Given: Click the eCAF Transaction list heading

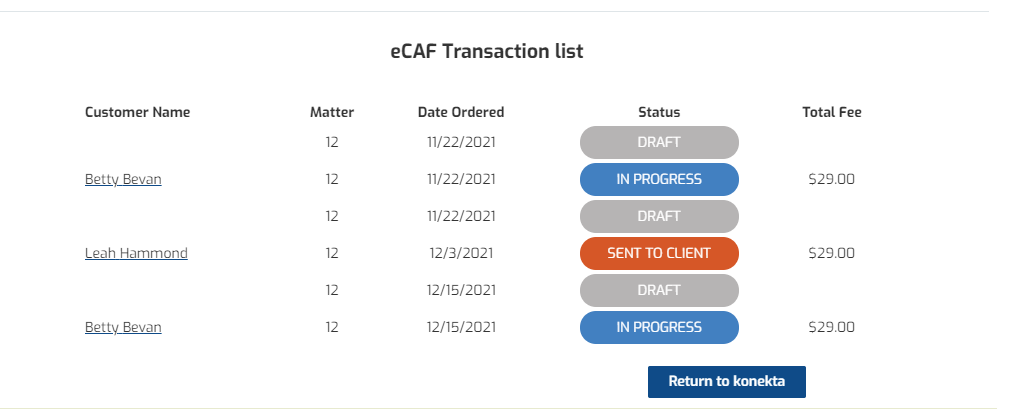Looking at the screenshot, I should click(x=487, y=51).
